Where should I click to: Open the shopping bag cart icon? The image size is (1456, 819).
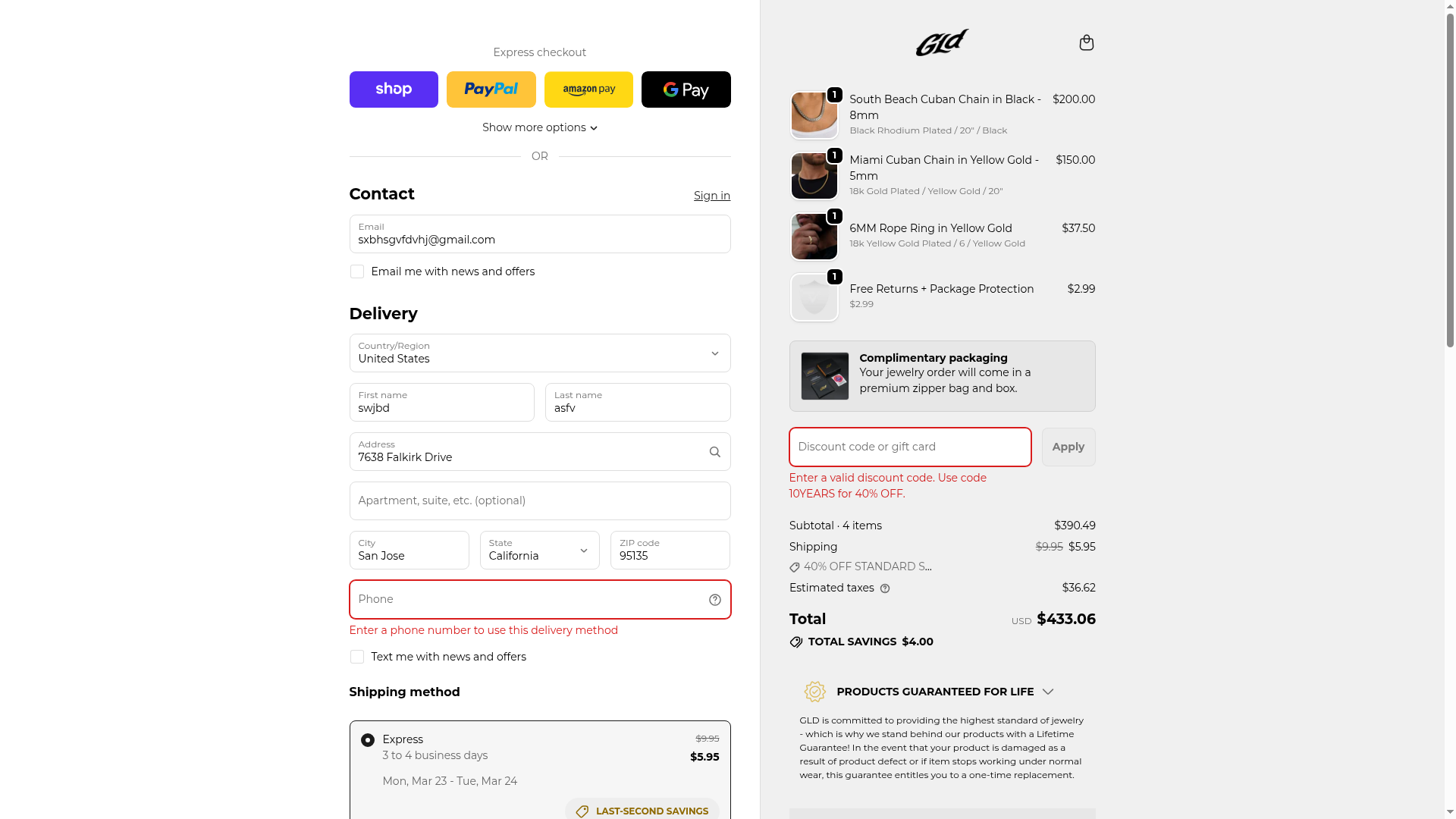tap(1086, 42)
